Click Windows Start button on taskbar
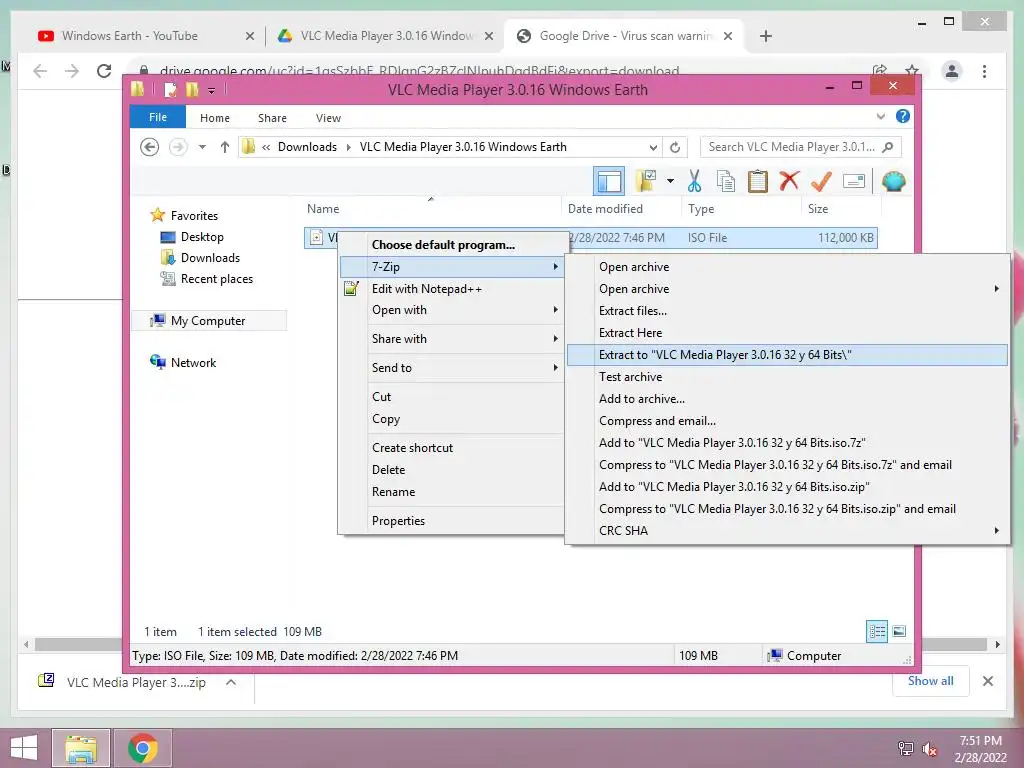The height and width of the screenshot is (768, 1024). click(24, 748)
